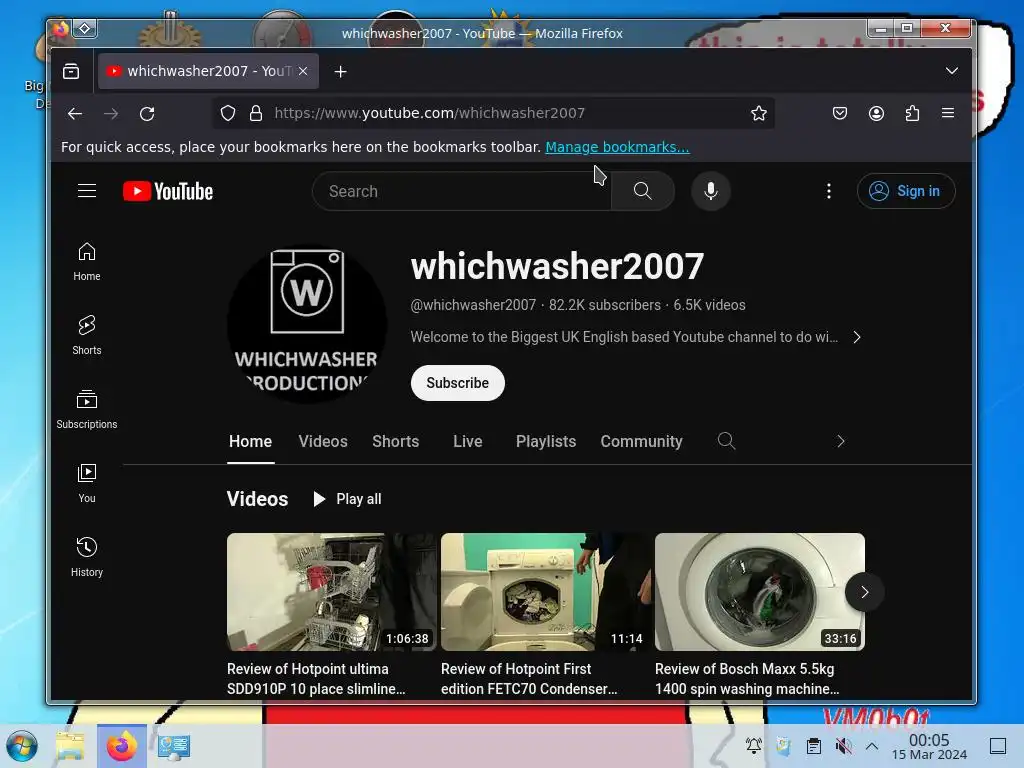The width and height of the screenshot is (1024, 768).
Task: Subscribe to whichwasher2007 channel
Action: (457, 383)
